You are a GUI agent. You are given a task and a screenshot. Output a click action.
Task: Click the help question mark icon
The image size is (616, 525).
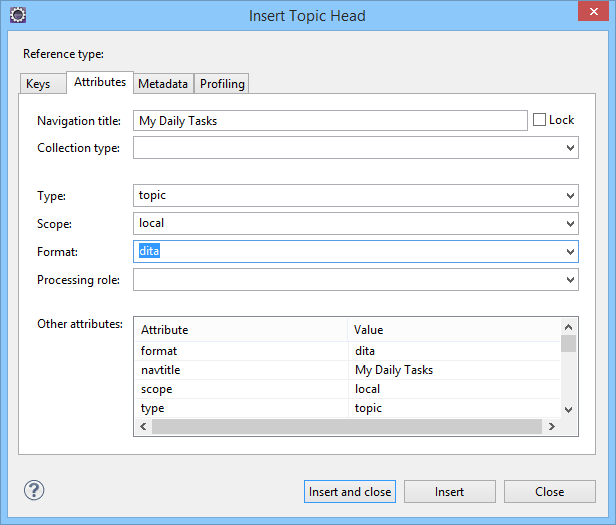[34, 491]
